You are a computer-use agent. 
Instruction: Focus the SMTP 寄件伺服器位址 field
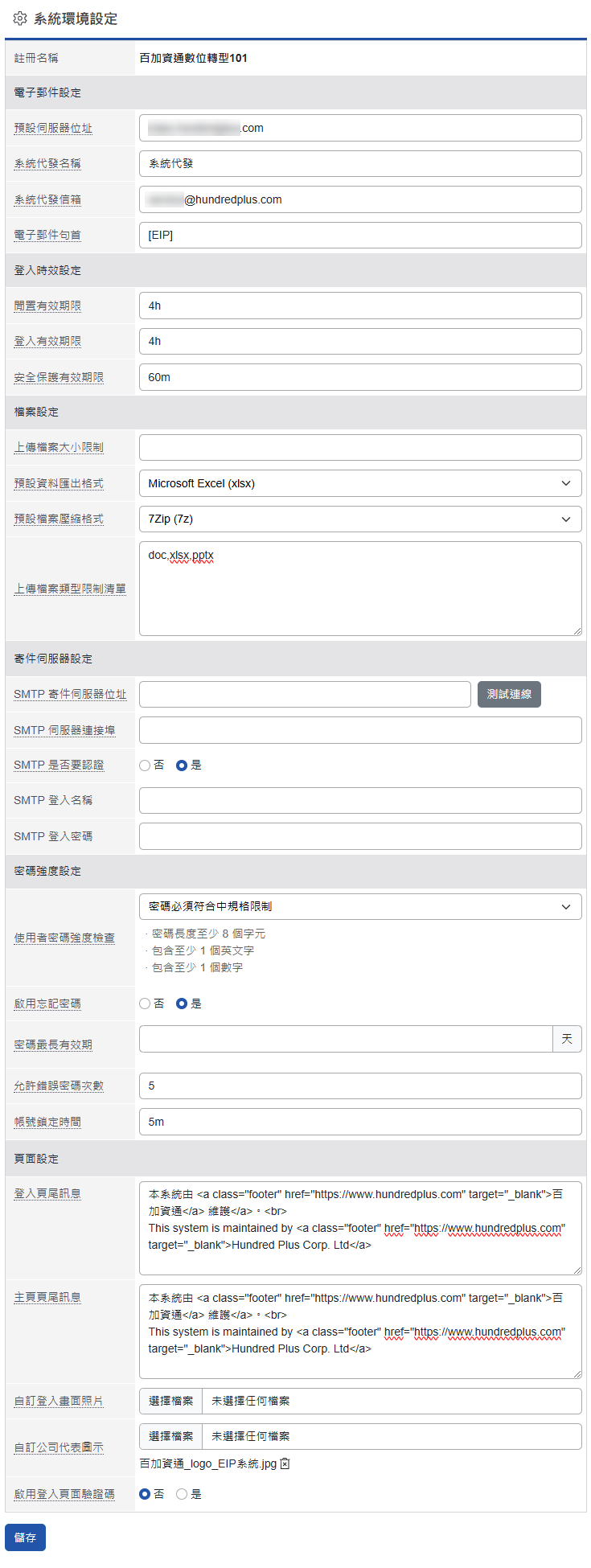tap(305, 694)
